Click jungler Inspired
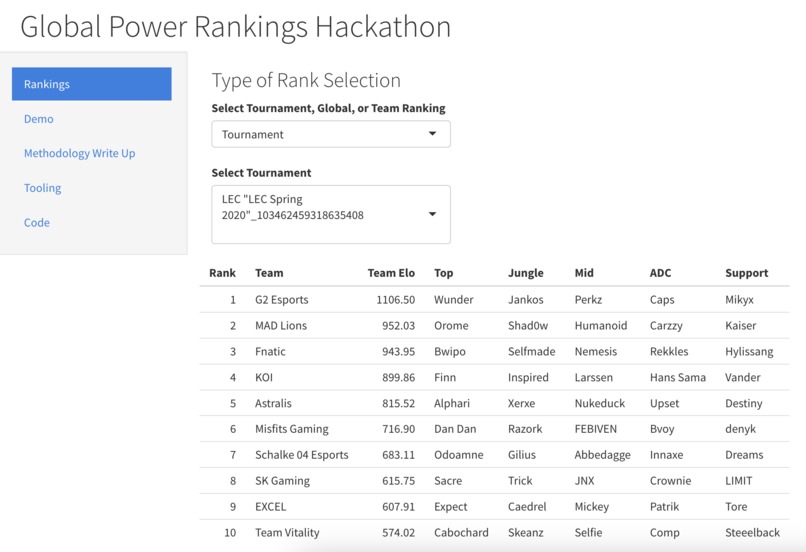 528,377
